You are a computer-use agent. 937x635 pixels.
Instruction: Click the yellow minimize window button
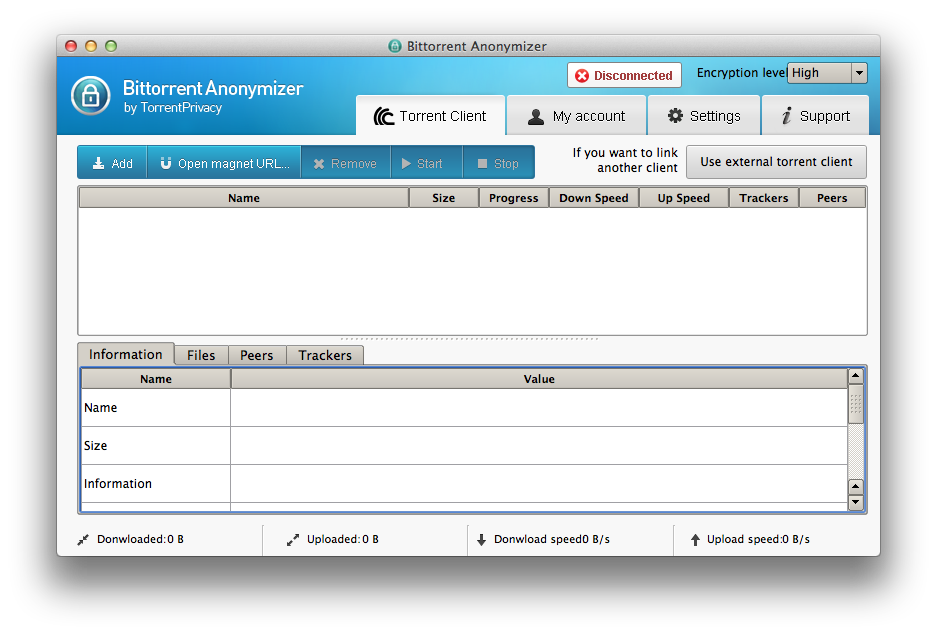[91, 46]
